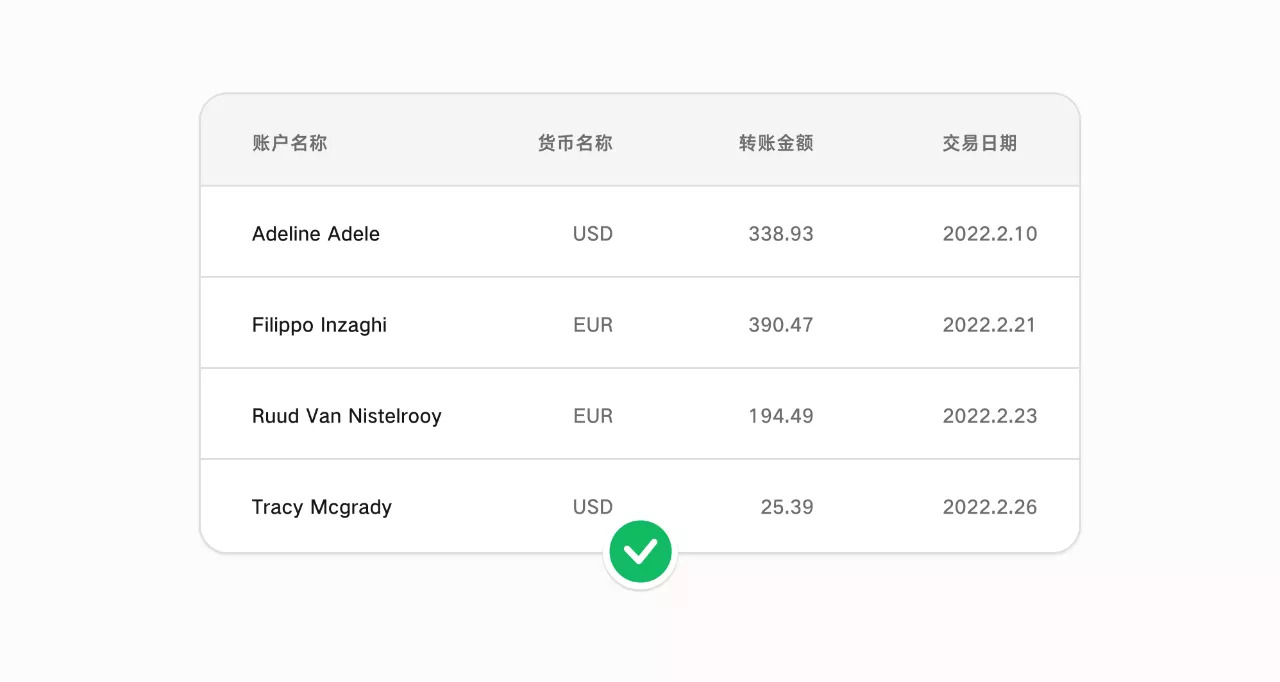Click the 2022.2.10 transaction date
1280x682 pixels.
(989, 234)
